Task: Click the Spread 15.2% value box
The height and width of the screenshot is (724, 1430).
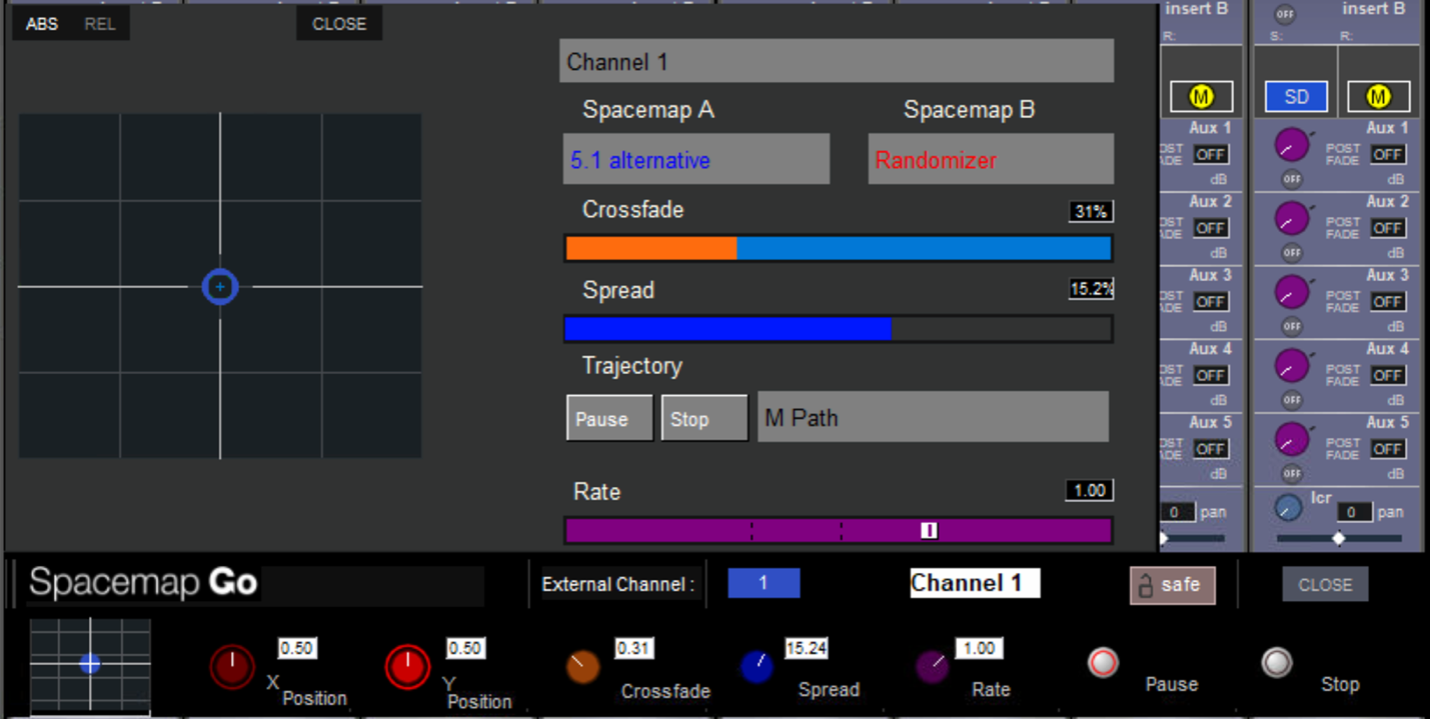Action: tap(1091, 289)
